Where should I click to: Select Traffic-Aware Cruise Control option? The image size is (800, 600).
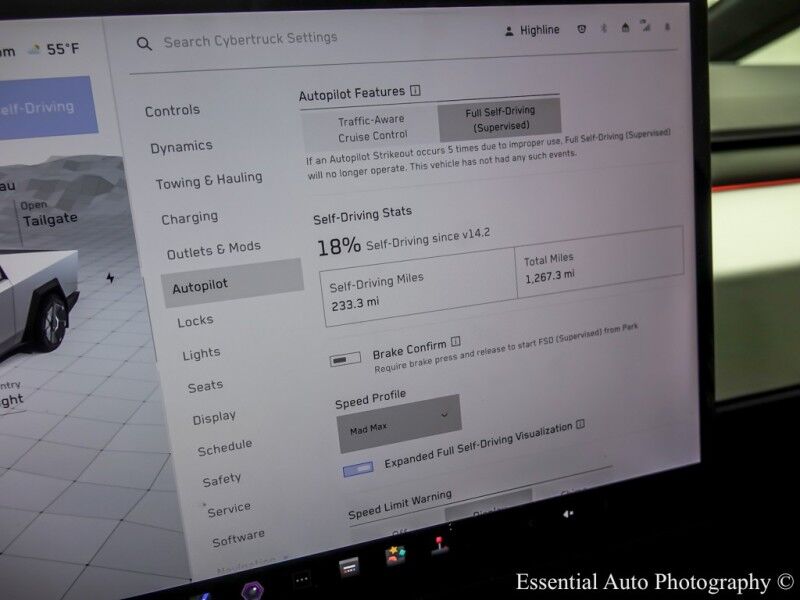click(x=372, y=128)
